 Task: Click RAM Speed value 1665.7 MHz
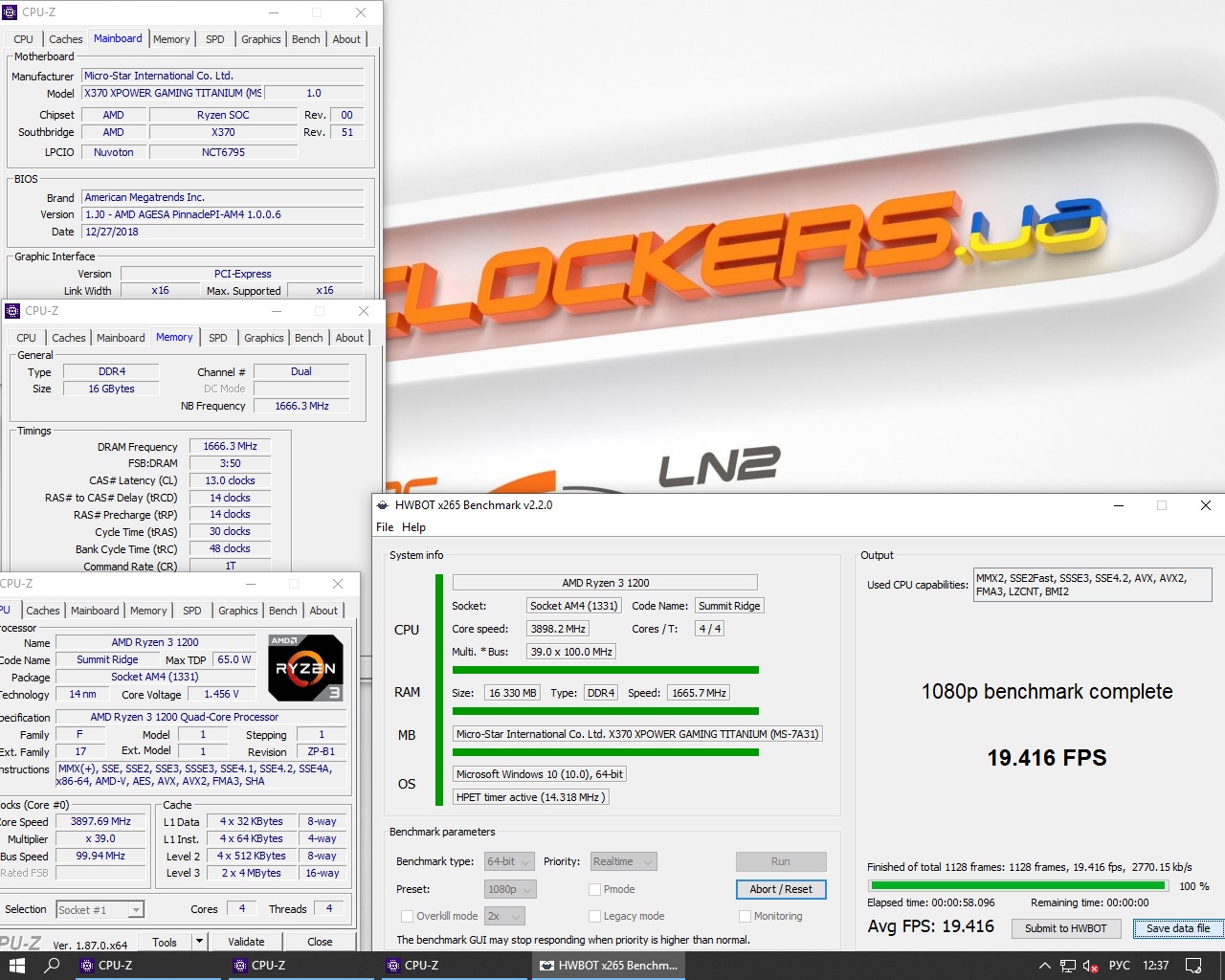click(699, 693)
